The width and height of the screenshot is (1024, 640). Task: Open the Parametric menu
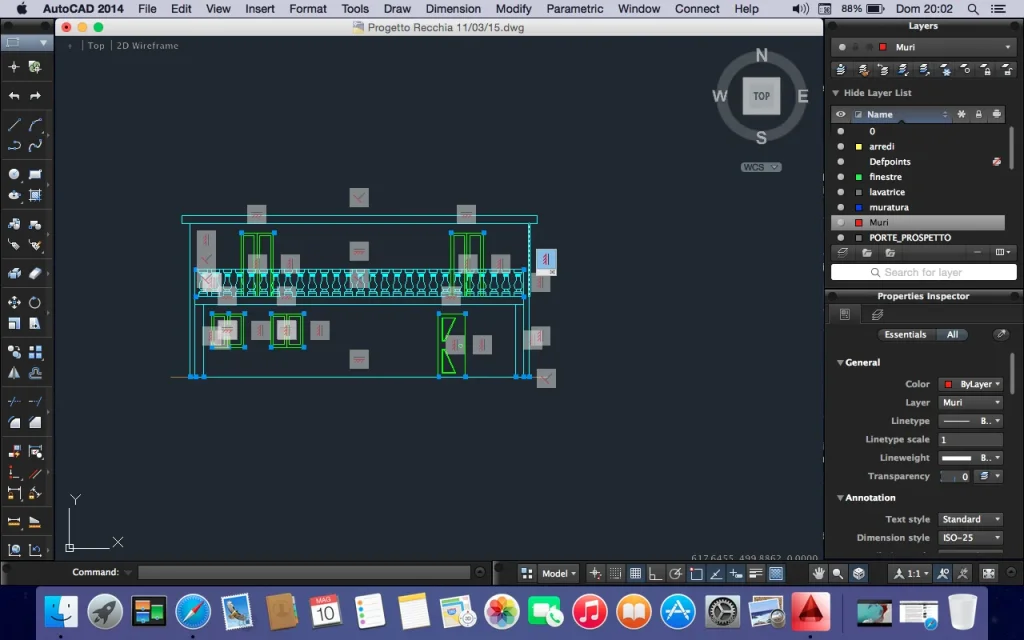pyautogui.click(x=575, y=9)
